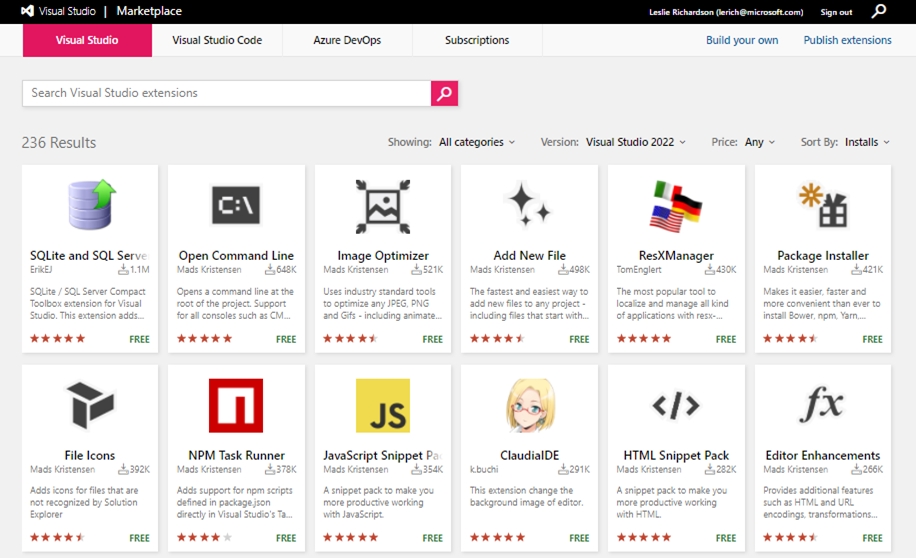Image resolution: width=916 pixels, height=558 pixels.
Task: Click the 354K installs on JavaScript Snippet Pack
Action: (x=427, y=469)
